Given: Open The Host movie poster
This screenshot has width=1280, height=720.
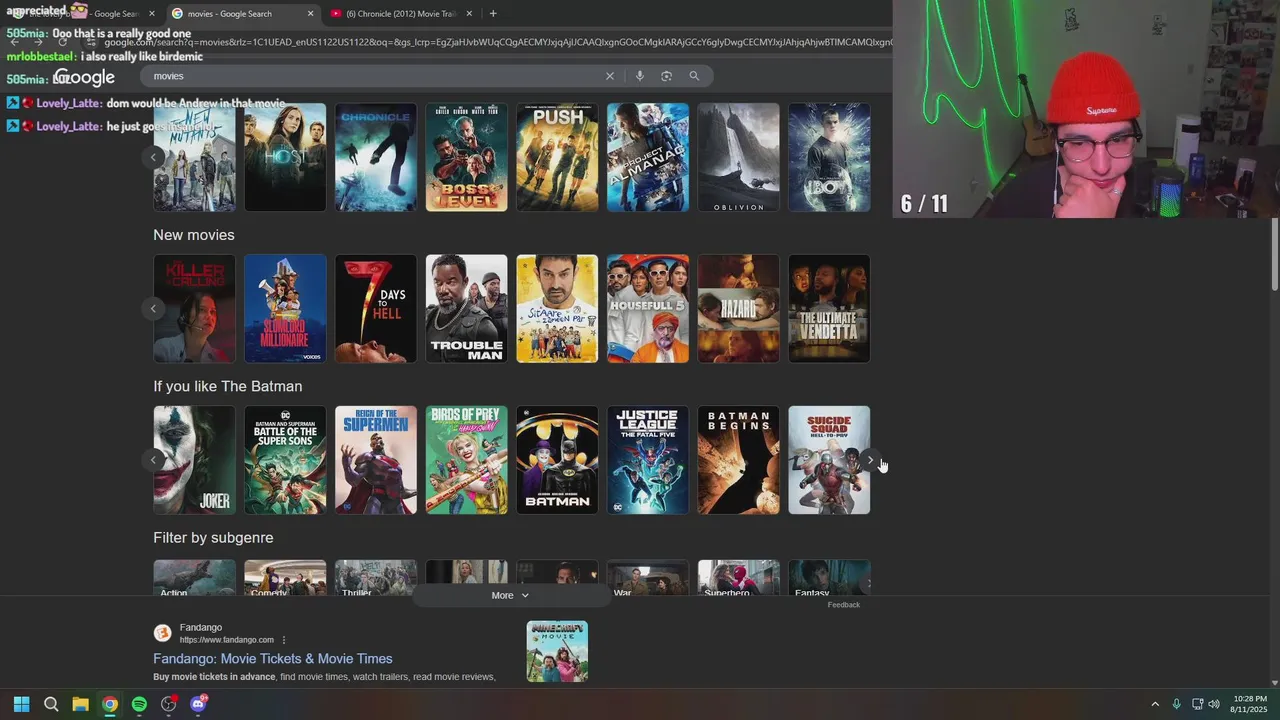Looking at the screenshot, I should [x=285, y=157].
